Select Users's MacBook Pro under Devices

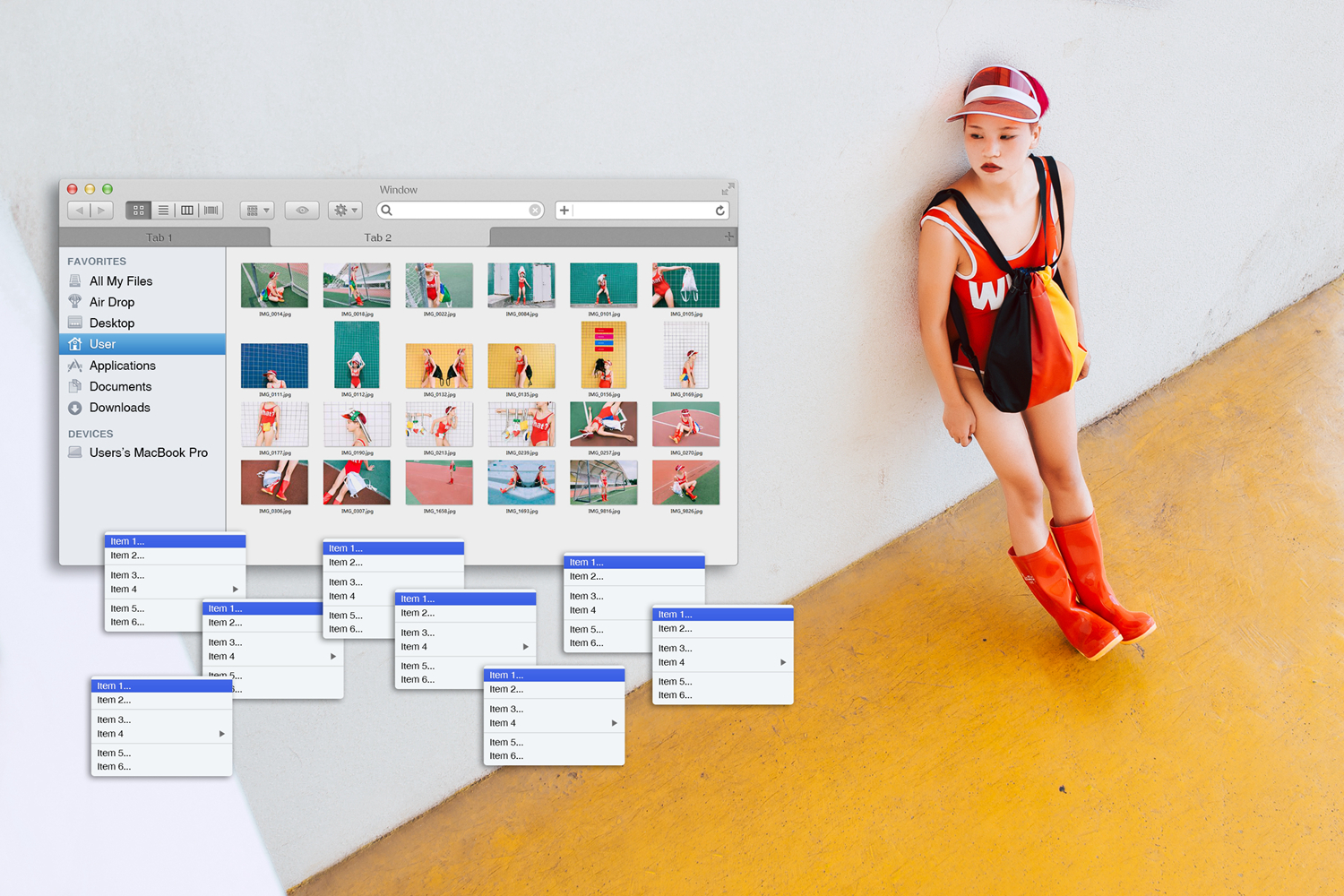(149, 452)
